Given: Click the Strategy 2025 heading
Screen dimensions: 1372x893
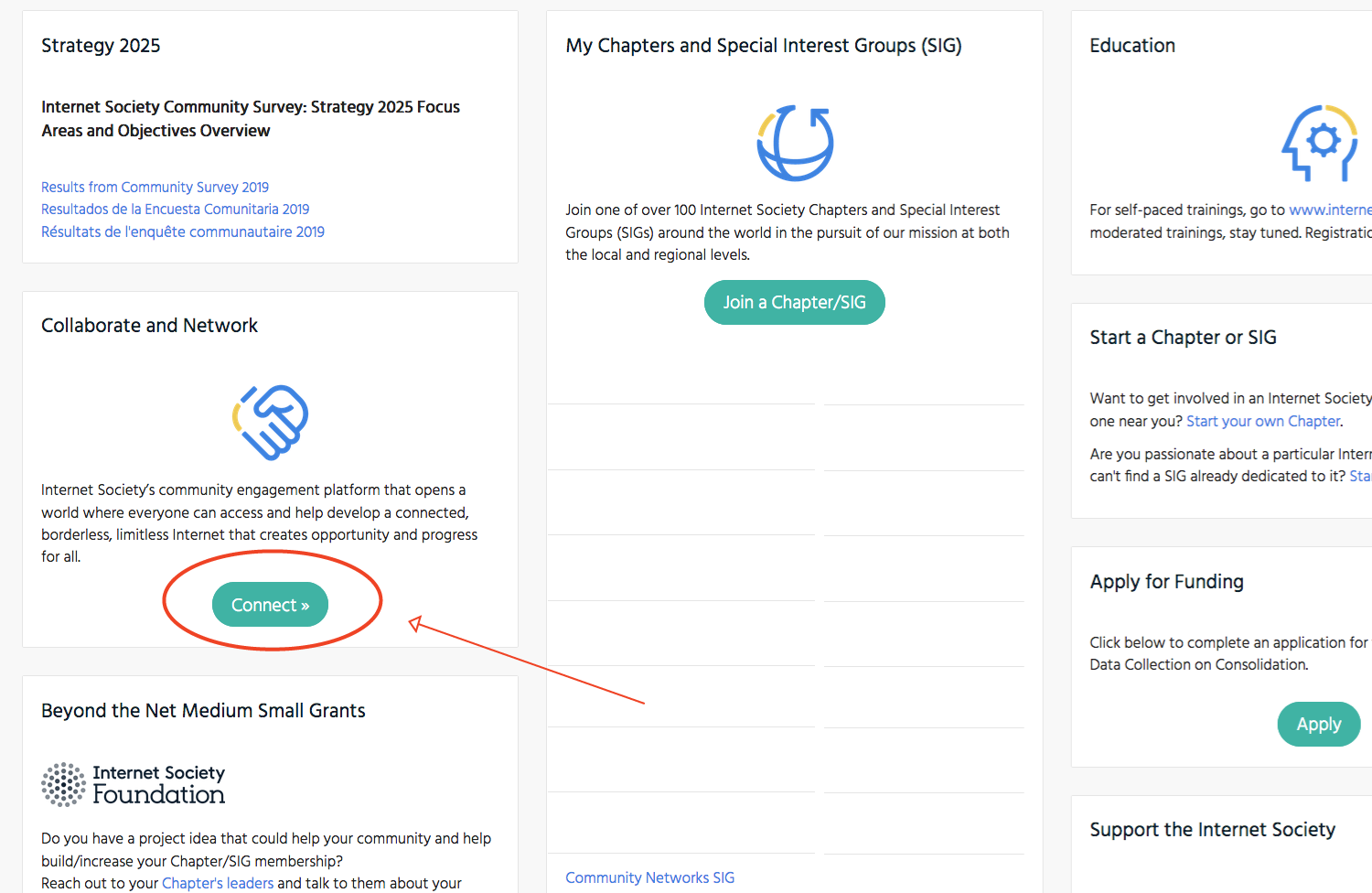Looking at the screenshot, I should pos(101,46).
